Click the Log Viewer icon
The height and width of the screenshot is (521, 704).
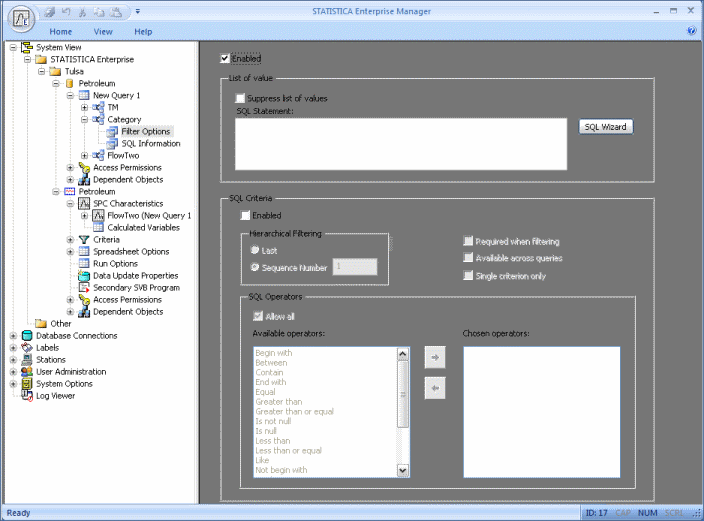(x=26, y=395)
